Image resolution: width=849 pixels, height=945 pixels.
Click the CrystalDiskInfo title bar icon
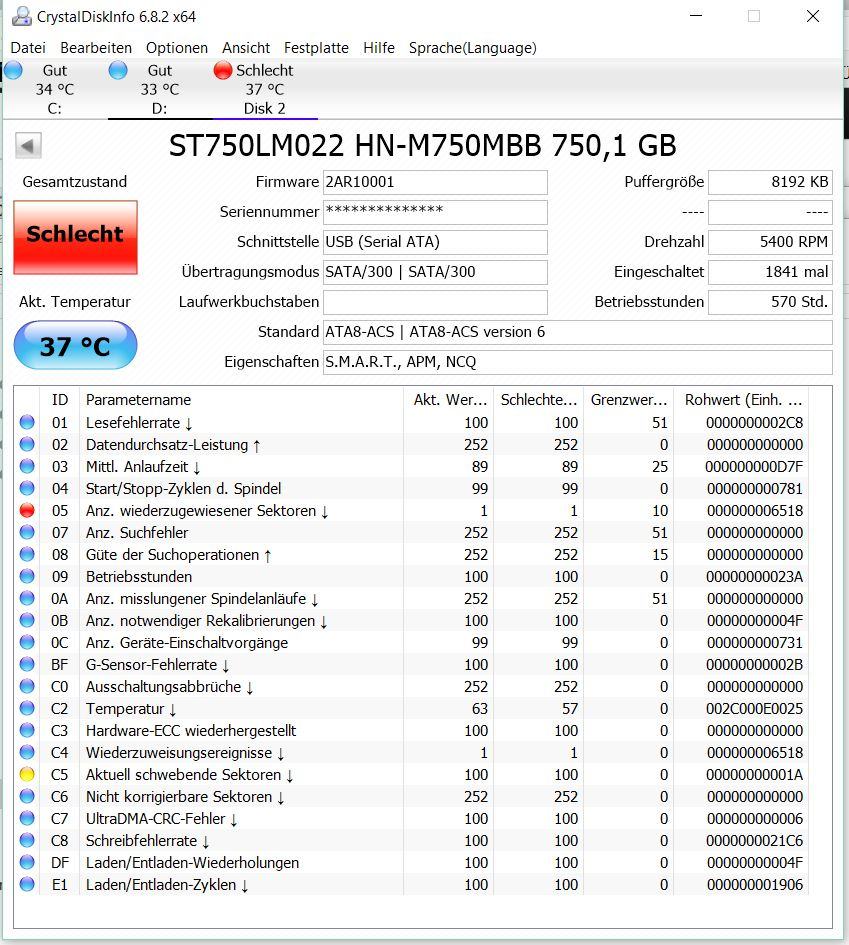tap(22, 16)
